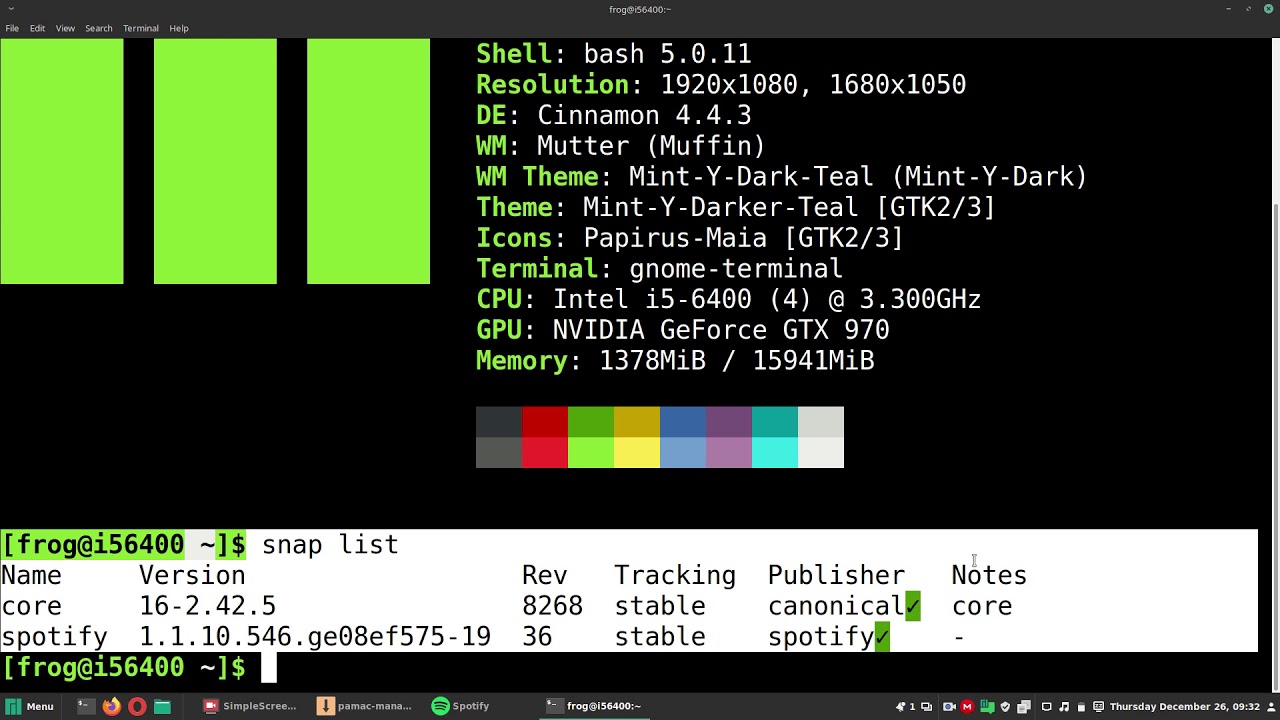Click the 'canonical' publisher entry
This screenshot has height=720, width=1280.
[836, 607]
